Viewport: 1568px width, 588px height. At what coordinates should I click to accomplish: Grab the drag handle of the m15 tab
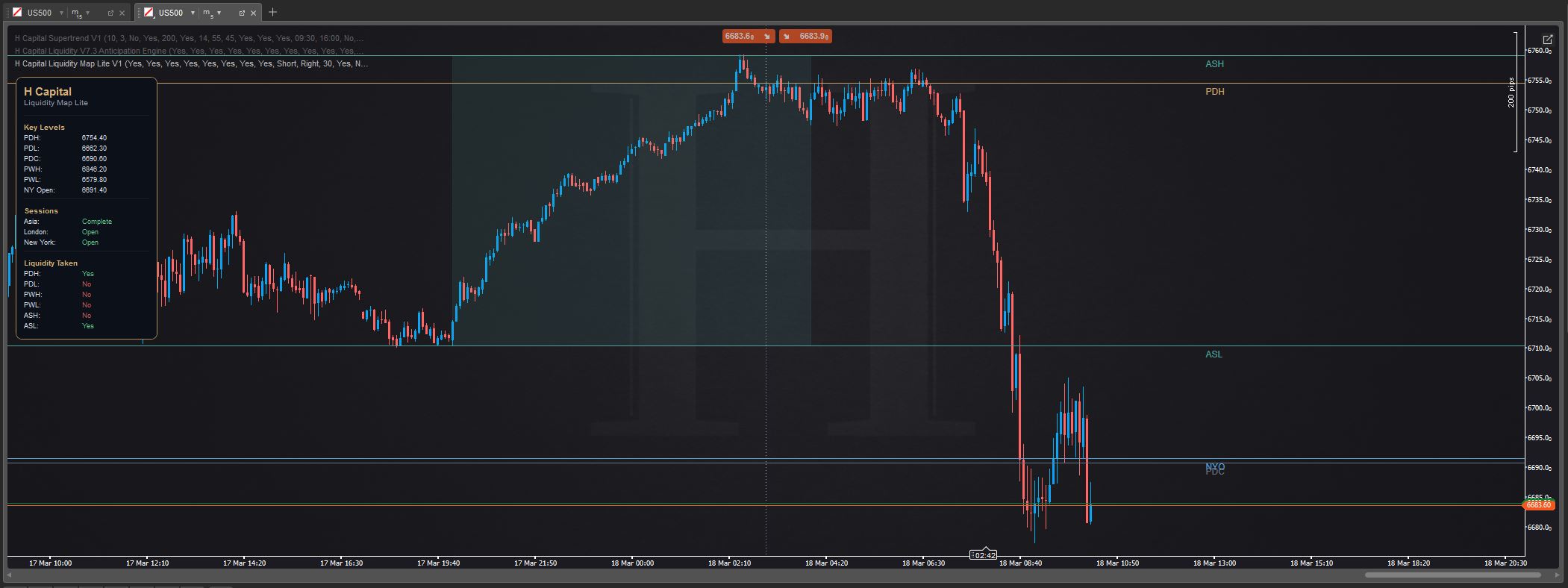pyautogui.click(x=7, y=13)
